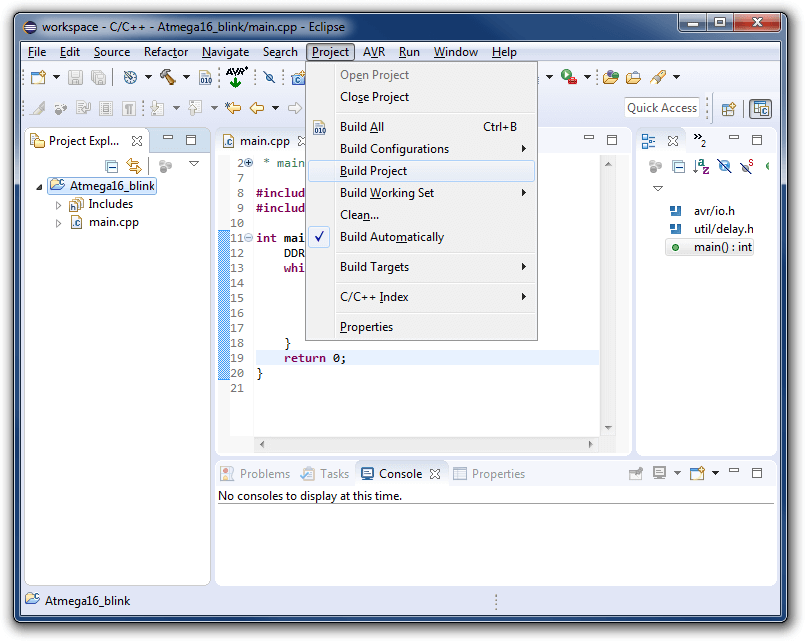Click the New wizard toolbar icon

39,78
